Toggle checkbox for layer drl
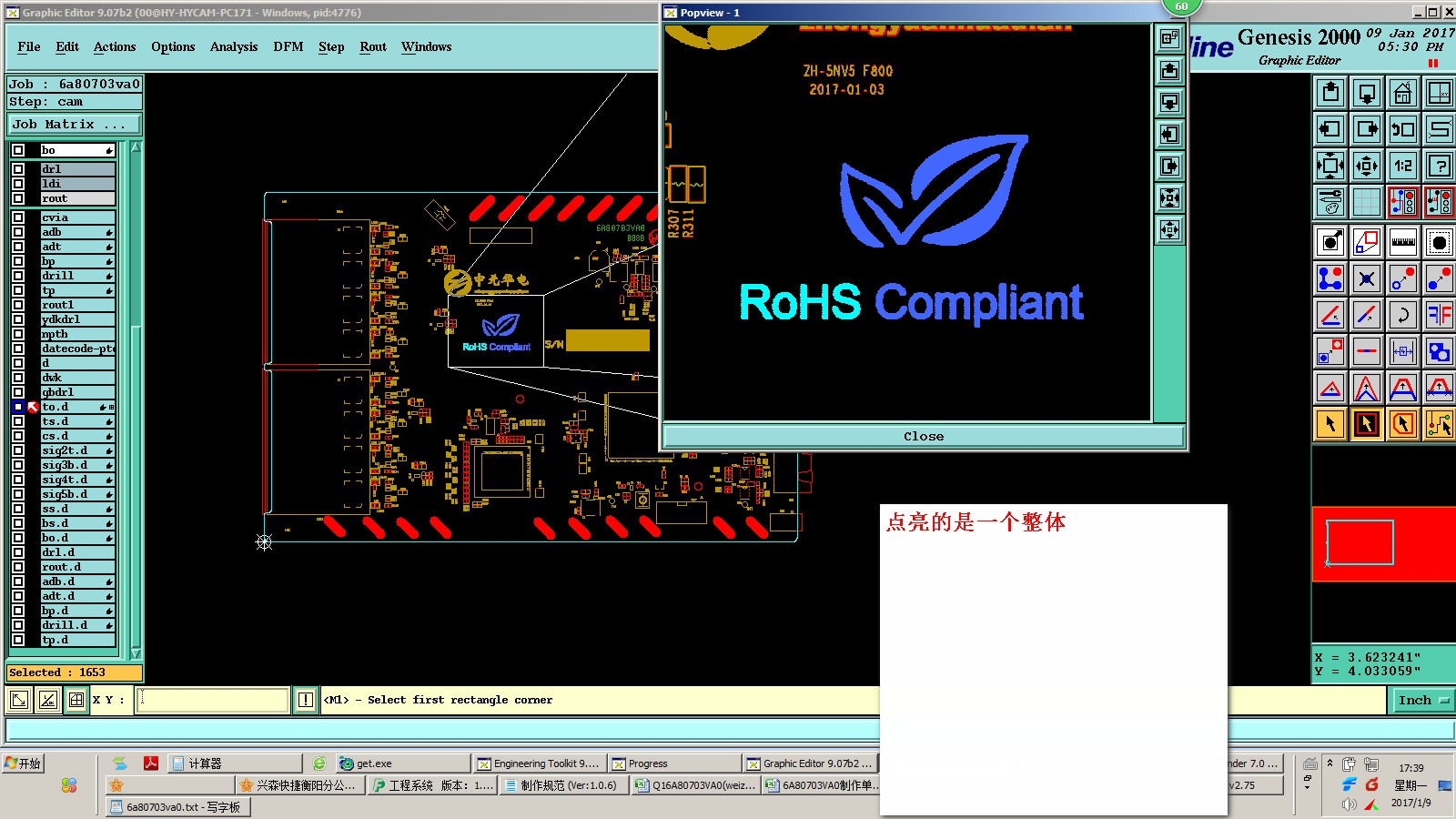 (18, 169)
